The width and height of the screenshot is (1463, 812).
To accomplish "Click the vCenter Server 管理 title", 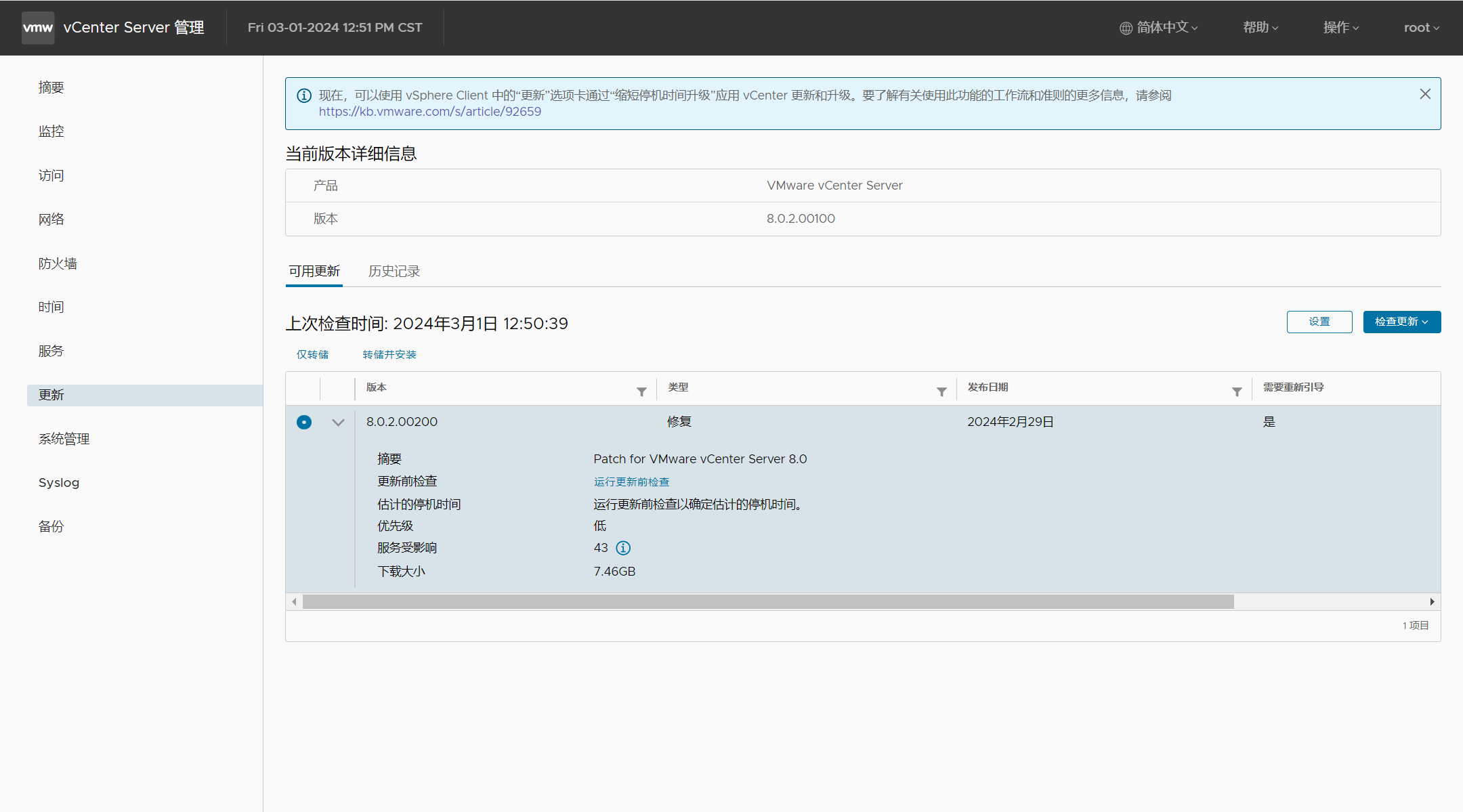I will [x=133, y=28].
